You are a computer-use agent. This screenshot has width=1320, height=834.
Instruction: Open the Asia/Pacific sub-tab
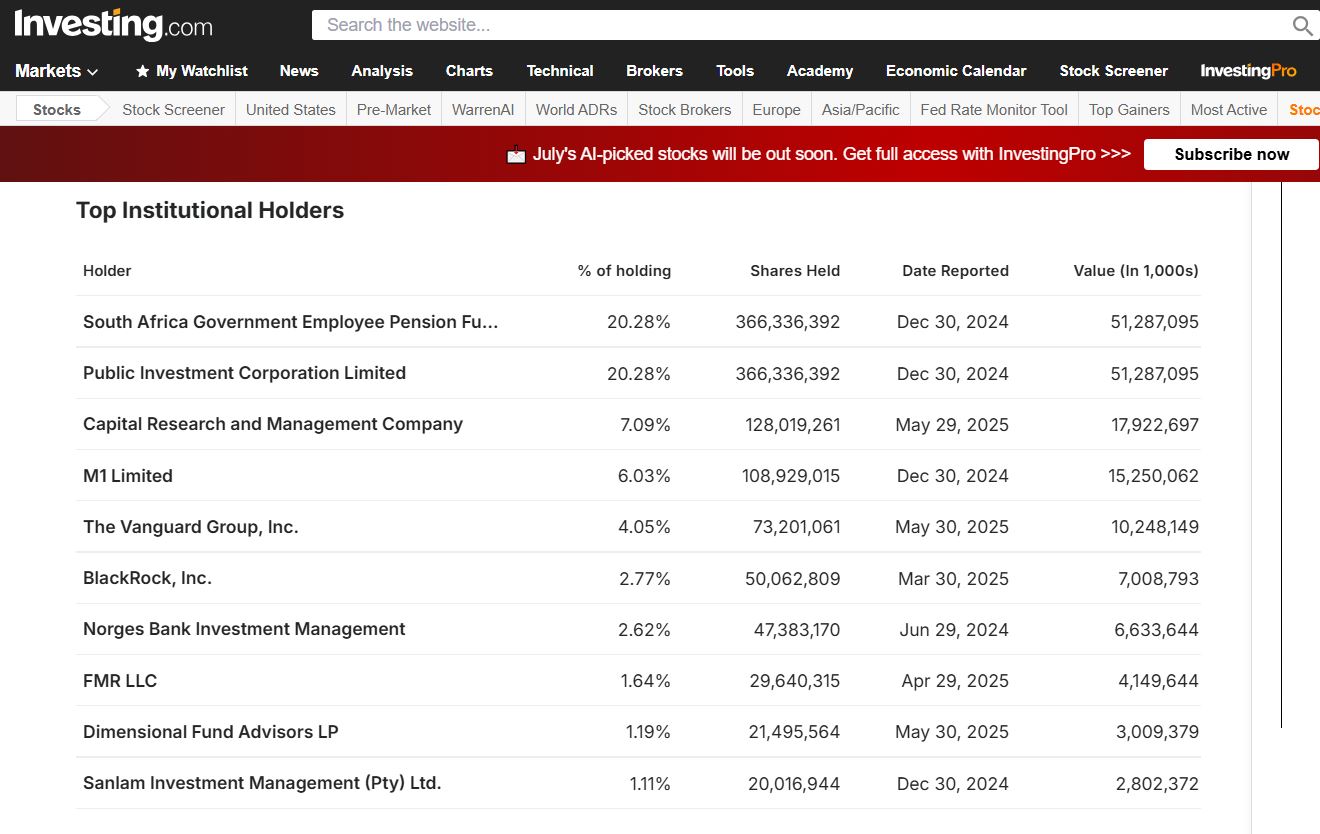[x=860, y=110]
